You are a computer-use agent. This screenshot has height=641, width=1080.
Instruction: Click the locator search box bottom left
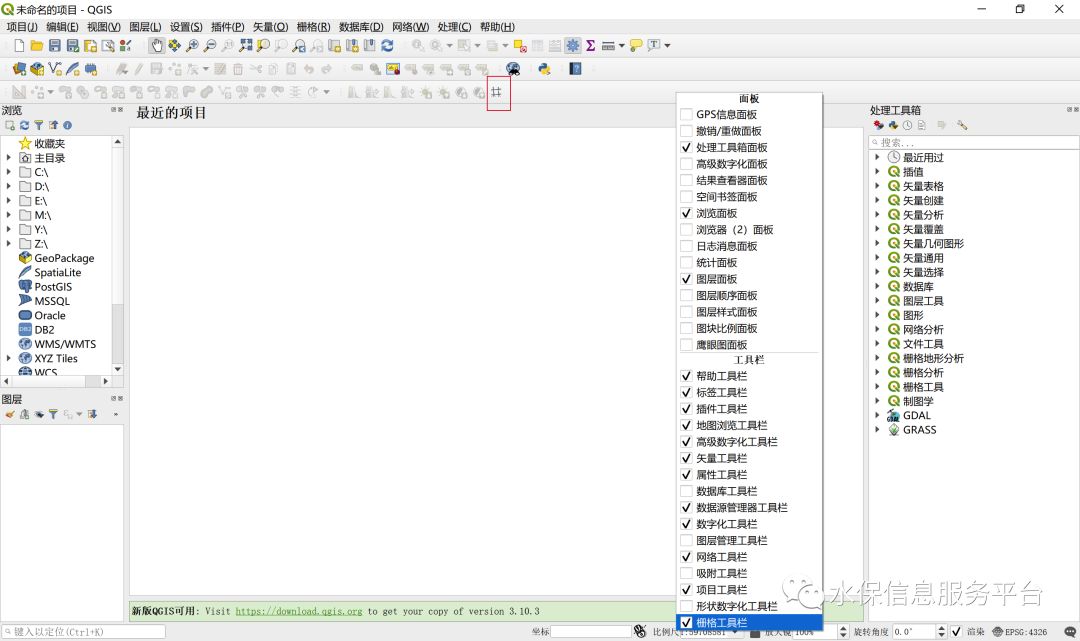(83, 631)
